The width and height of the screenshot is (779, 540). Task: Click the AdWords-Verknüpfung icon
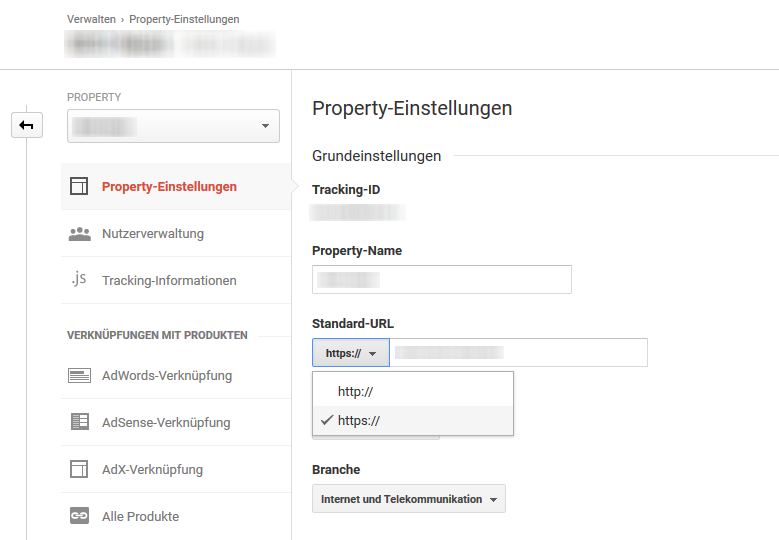(79, 376)
